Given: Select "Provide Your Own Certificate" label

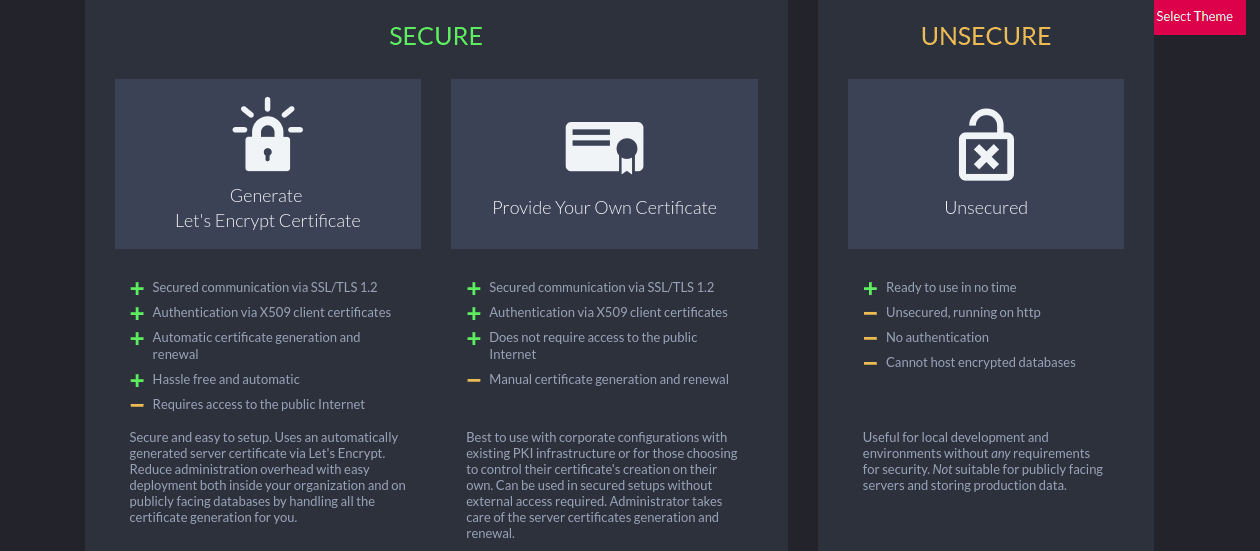Looking at the screenshot, I should pos(604,208).
